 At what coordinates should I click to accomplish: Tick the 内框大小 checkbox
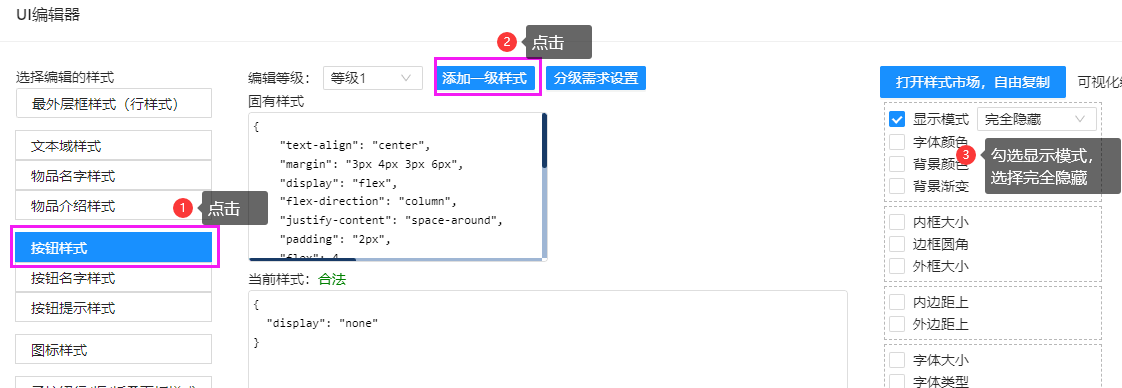(x=897, y=221)
